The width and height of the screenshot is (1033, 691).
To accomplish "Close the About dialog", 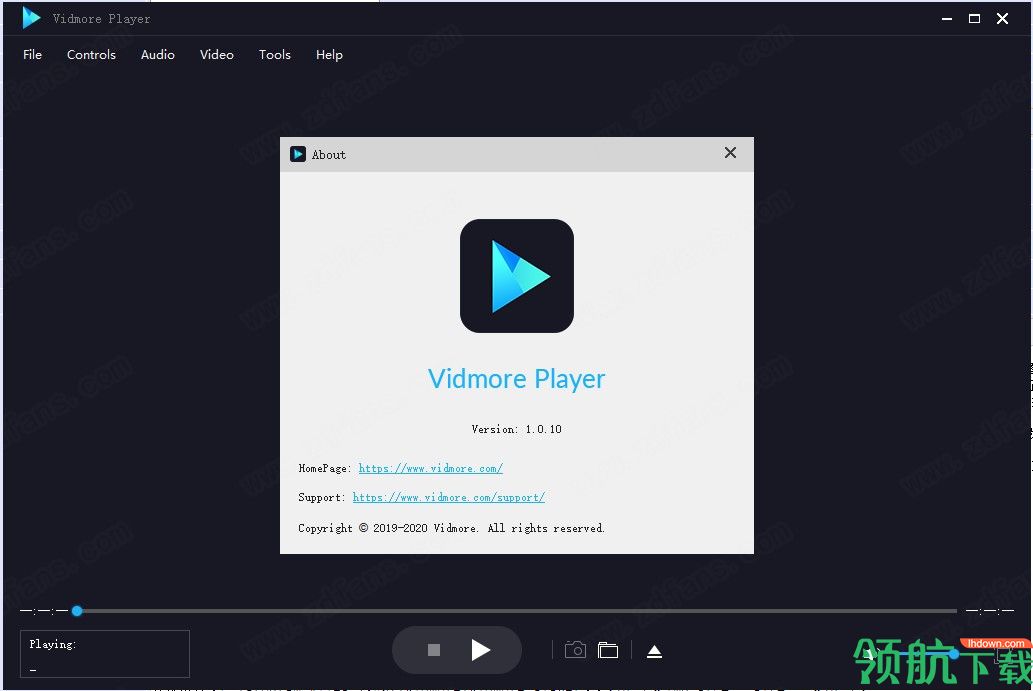I will coord(730,153).
